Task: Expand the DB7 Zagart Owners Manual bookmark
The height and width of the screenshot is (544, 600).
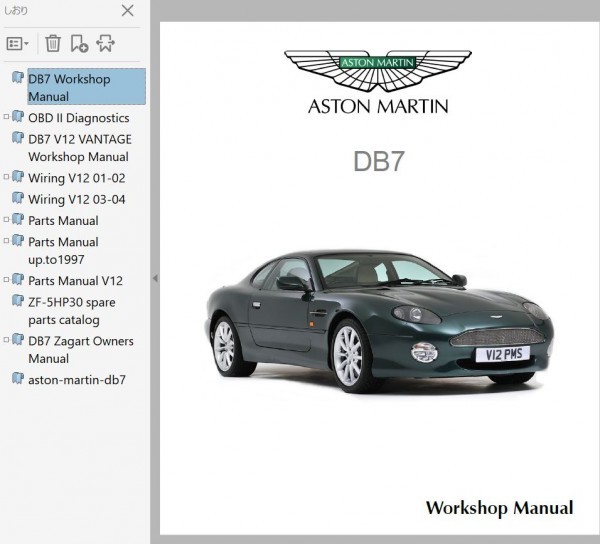Action: point(6,339)
